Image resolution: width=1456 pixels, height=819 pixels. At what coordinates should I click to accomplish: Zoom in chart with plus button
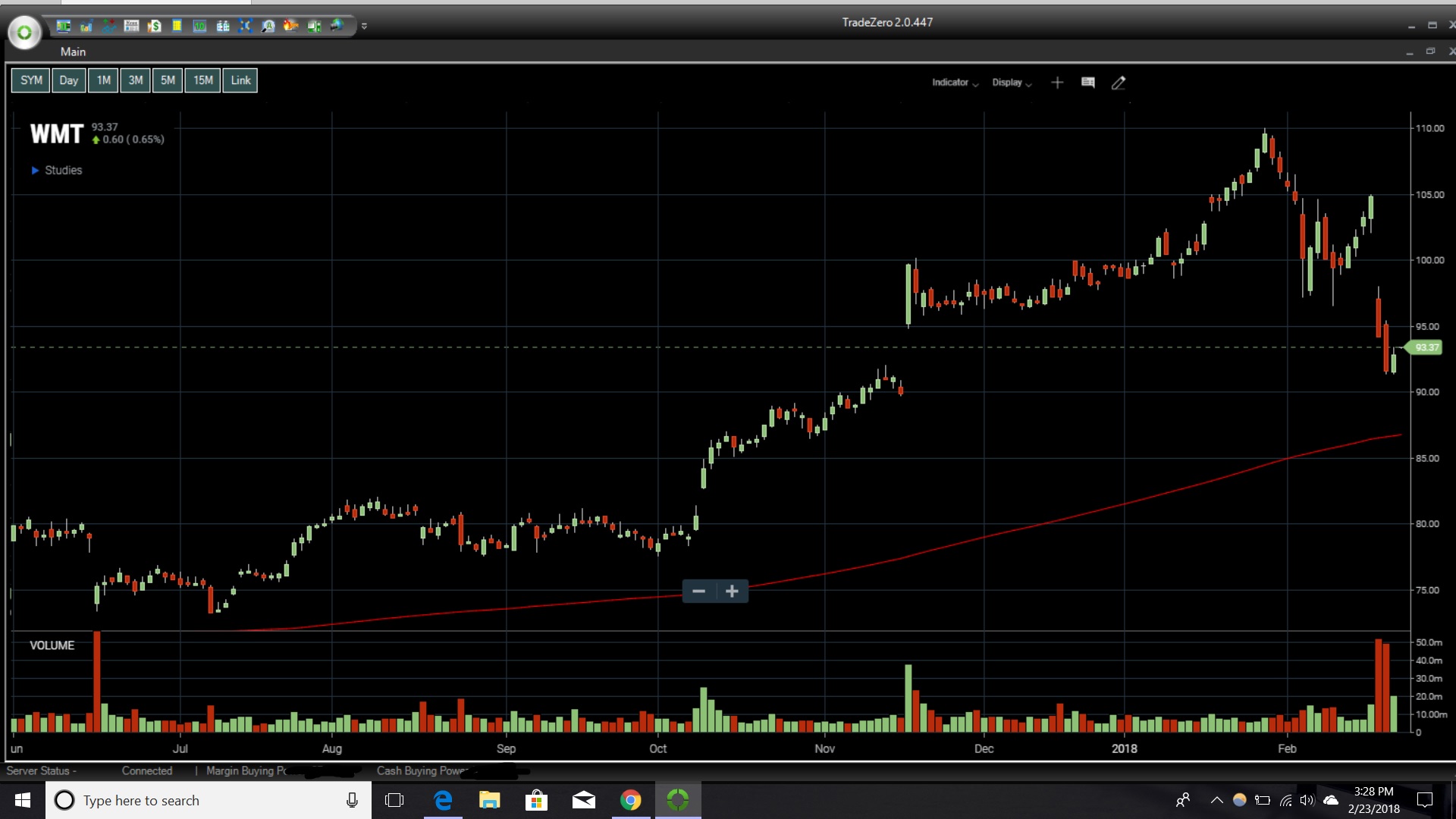pyautogui.click(x=732, y=591)
